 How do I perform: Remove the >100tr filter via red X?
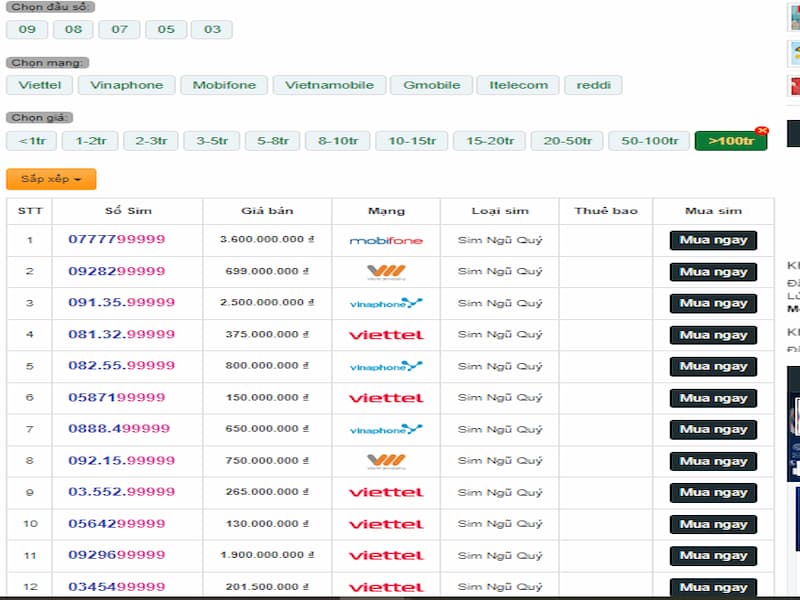tap(762, 131)
